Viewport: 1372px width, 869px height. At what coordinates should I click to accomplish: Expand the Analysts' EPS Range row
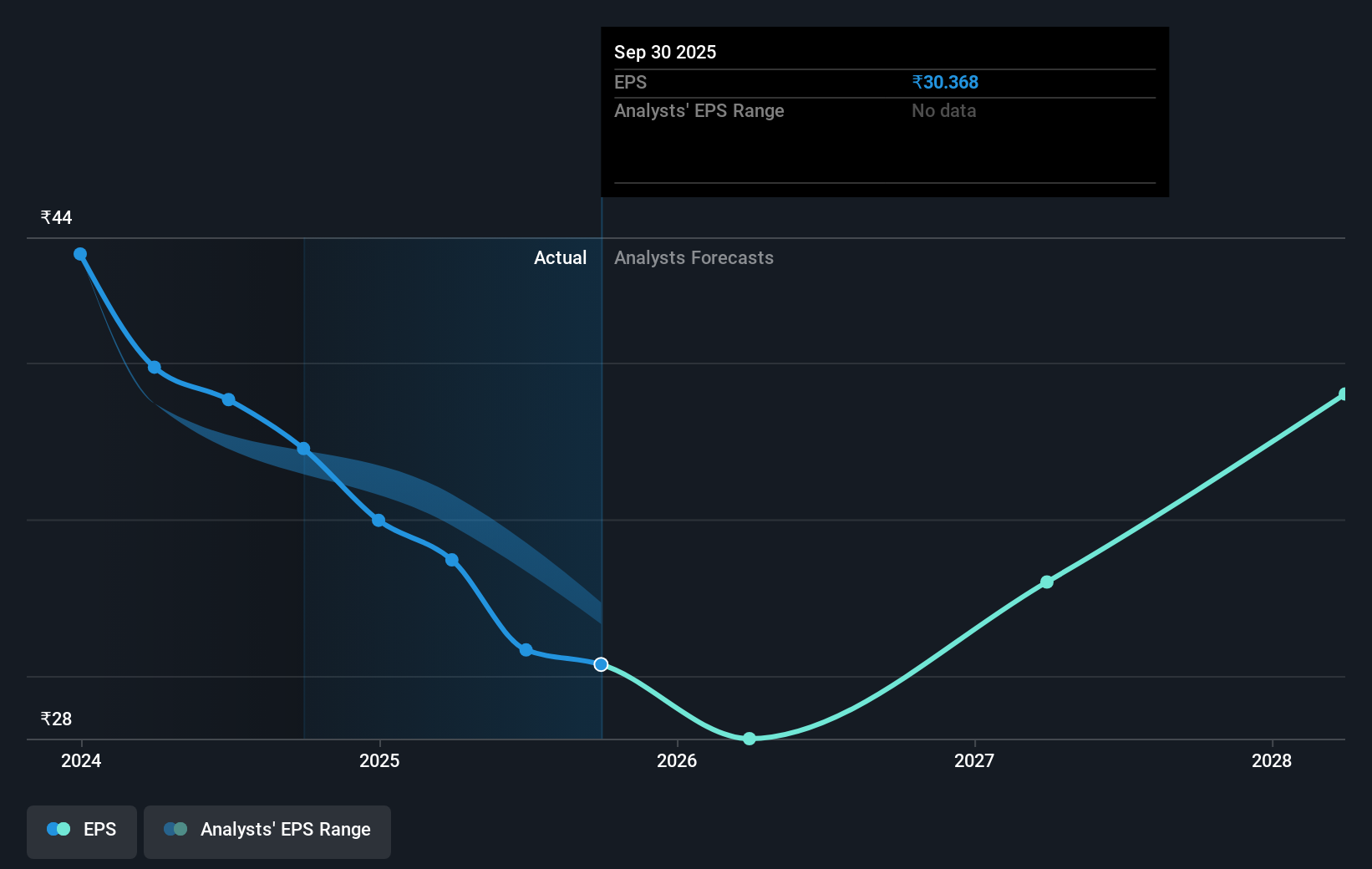(x=699, y=110)
